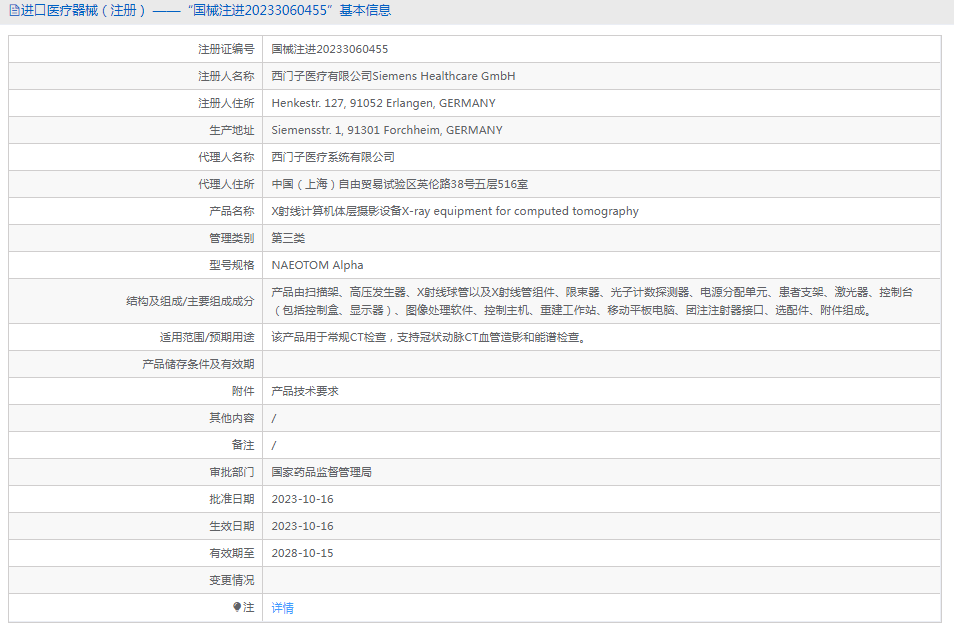
Task: Click the 注册人名称 label
Action: pyautogui.click(x=226, y=76)
